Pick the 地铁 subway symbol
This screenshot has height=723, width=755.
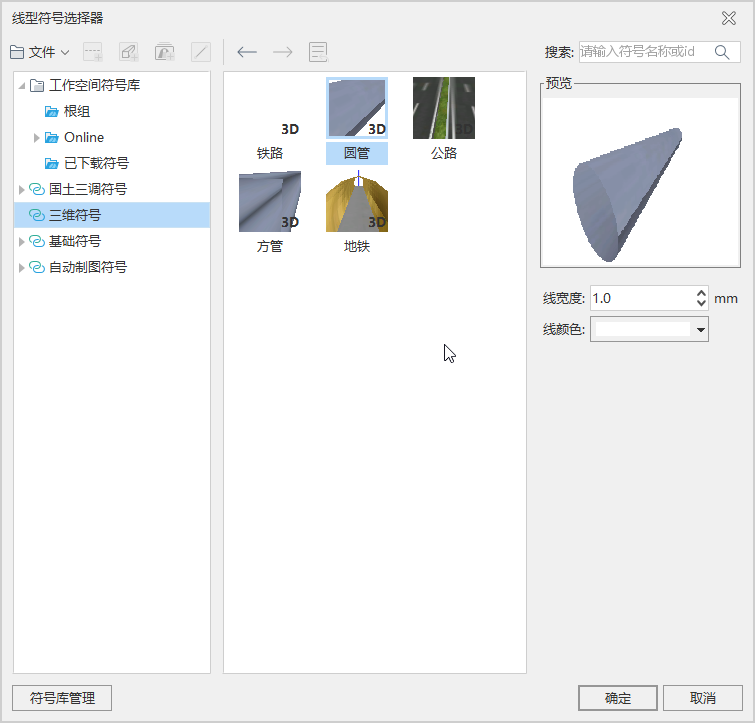(357, 203)
